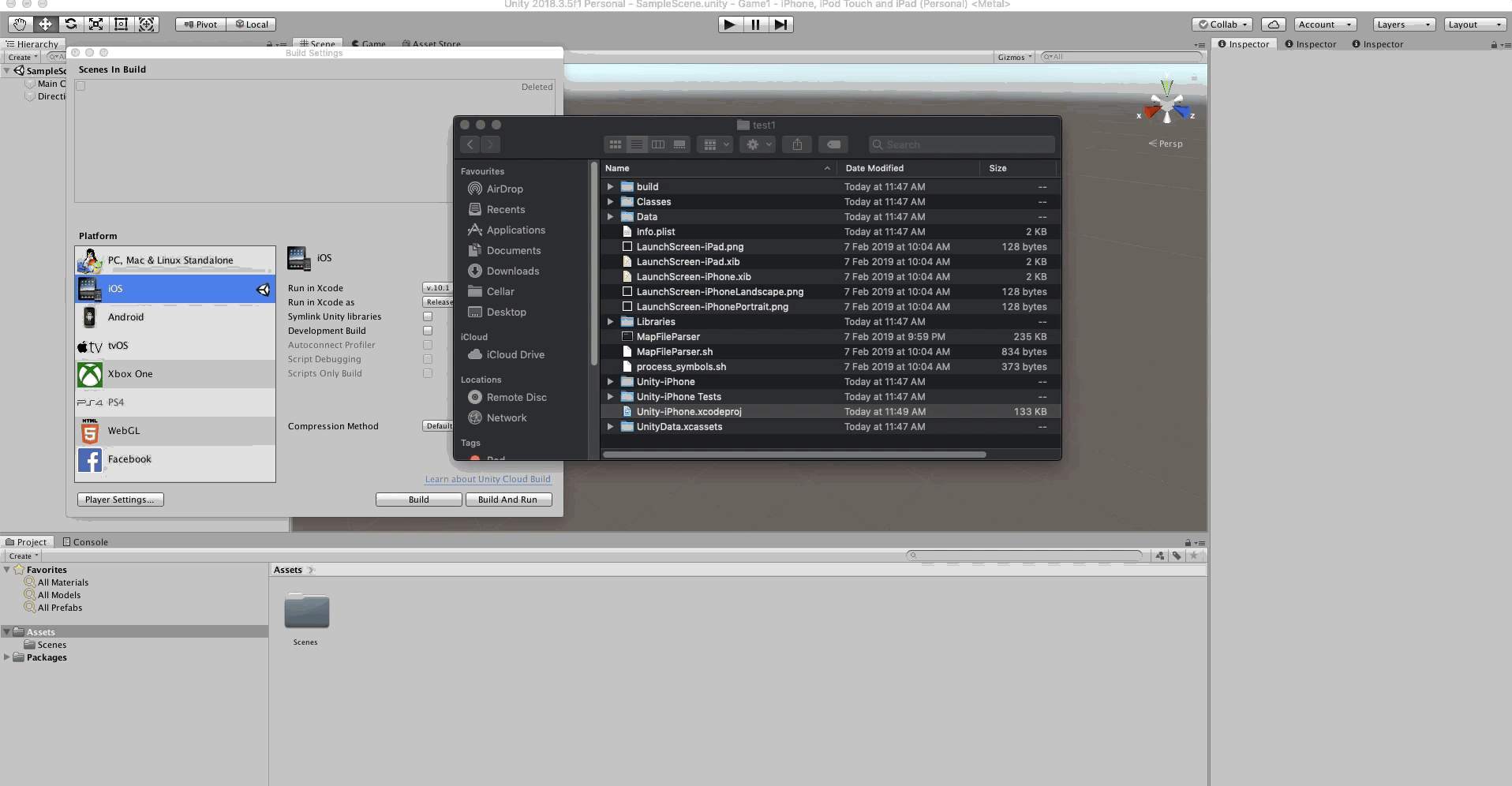
Task: Expand the build folder in Finder
Action: pos(610,187)
